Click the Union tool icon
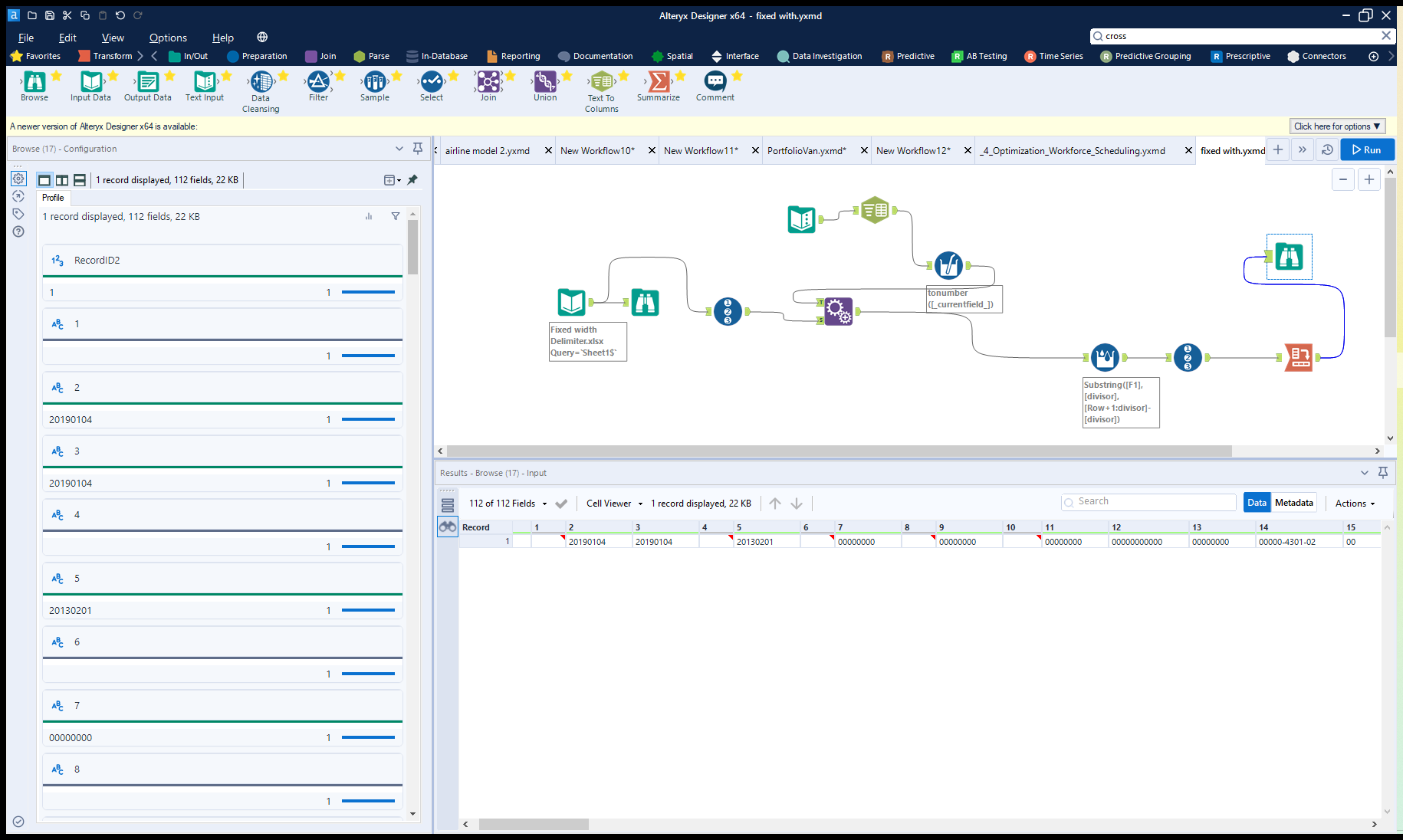Viewport: 1403px width, 840px height. 545,82
